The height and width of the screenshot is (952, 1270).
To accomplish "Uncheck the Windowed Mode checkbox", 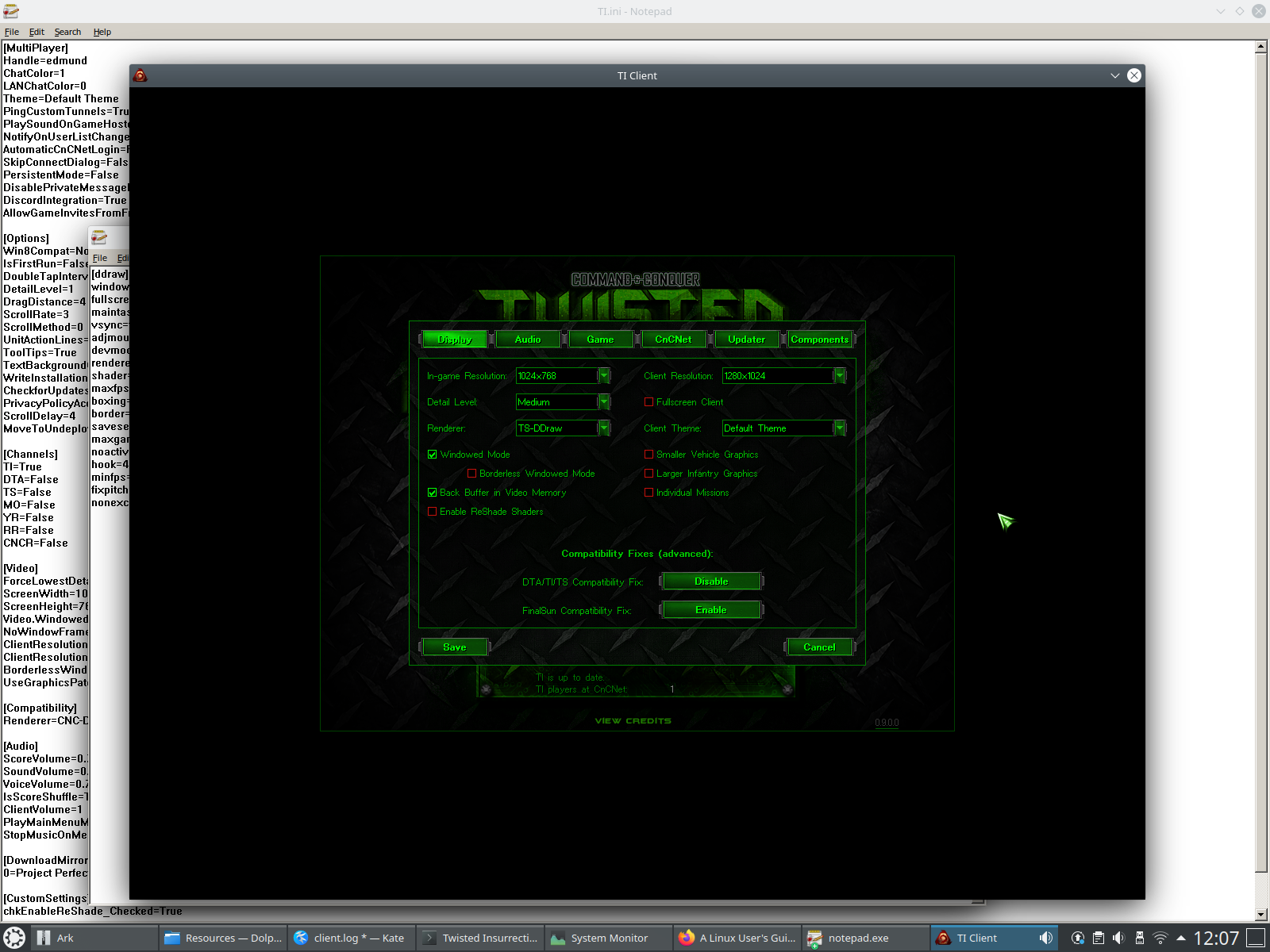I will [x=433, y=455].
